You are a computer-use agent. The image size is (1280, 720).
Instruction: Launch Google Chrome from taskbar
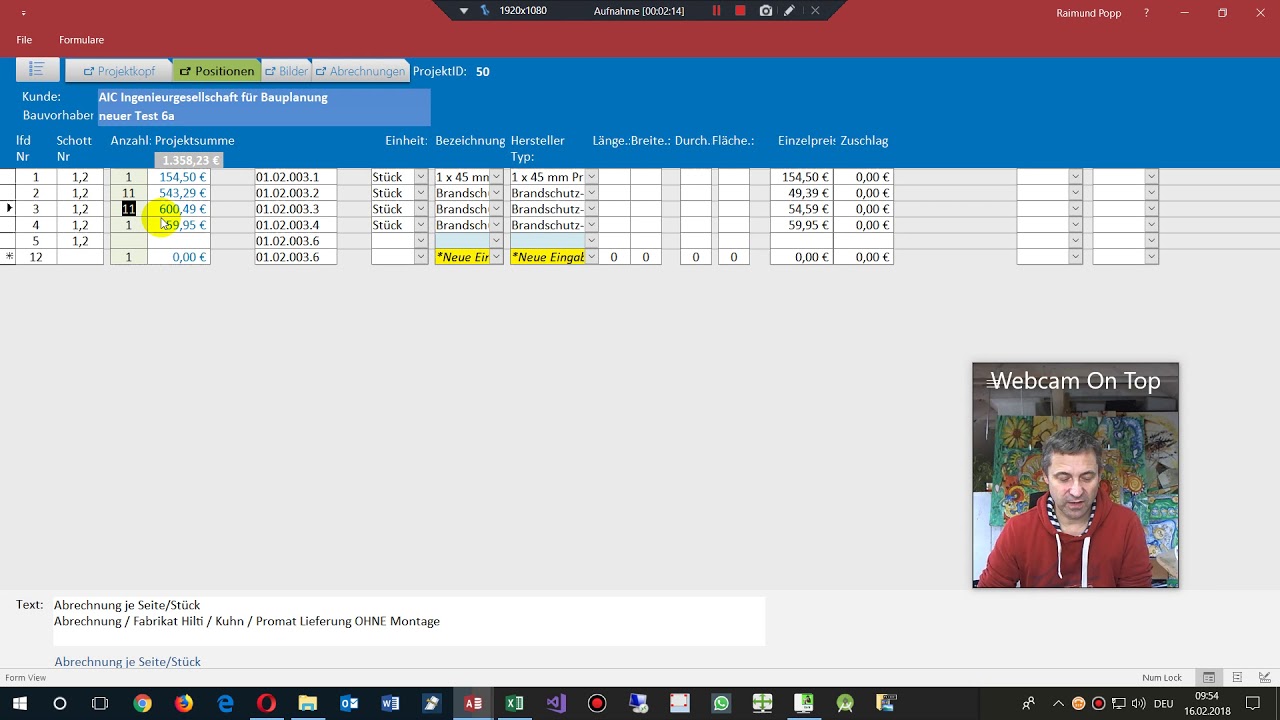click(x=142, y=704)
